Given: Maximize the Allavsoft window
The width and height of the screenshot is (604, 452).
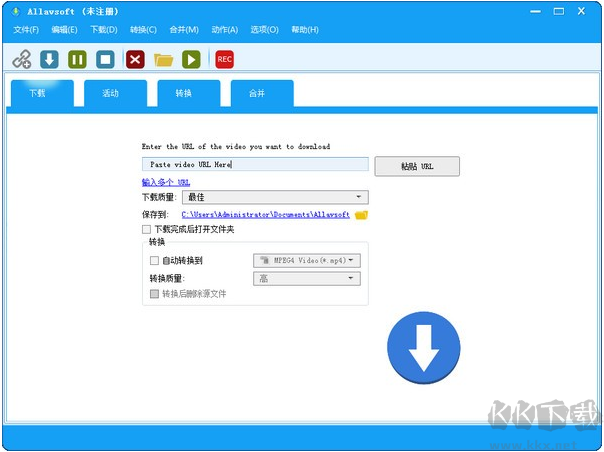Looking at the screenshot, I should point(559,12).
